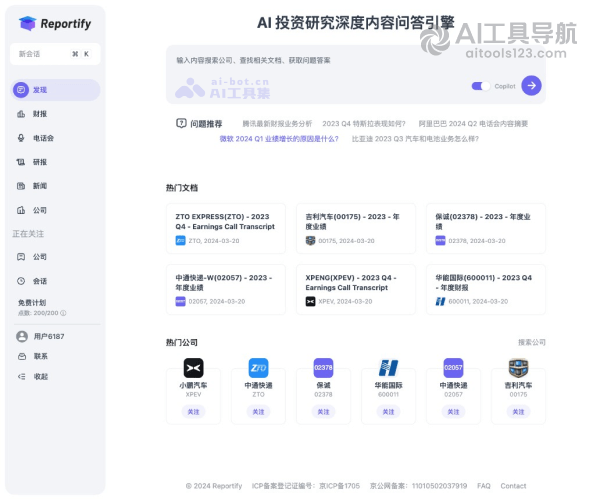Screen dimensions: 600x500
Task: Click the 吉利汽车 00175 logo
Action: 518,368
